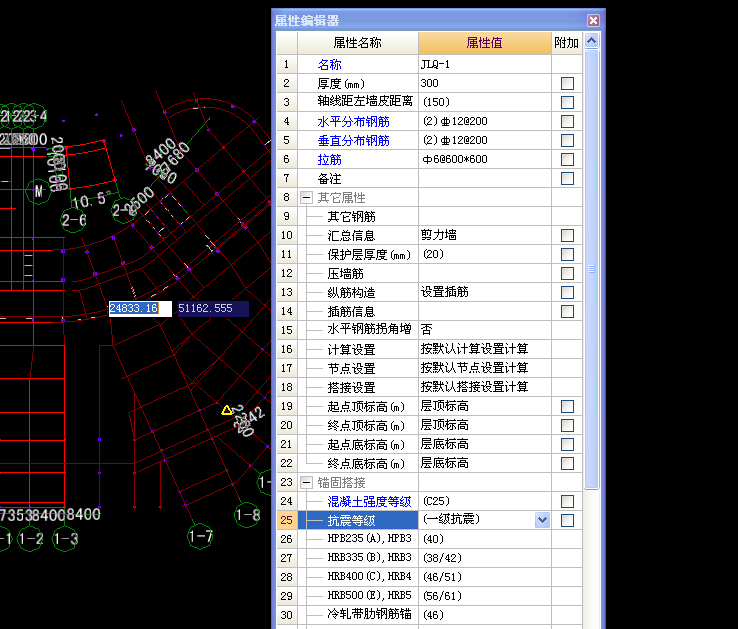The image size is (738, 629).
Task: Click axis bubble M in the drawing
Action: (x=38, y=191)
